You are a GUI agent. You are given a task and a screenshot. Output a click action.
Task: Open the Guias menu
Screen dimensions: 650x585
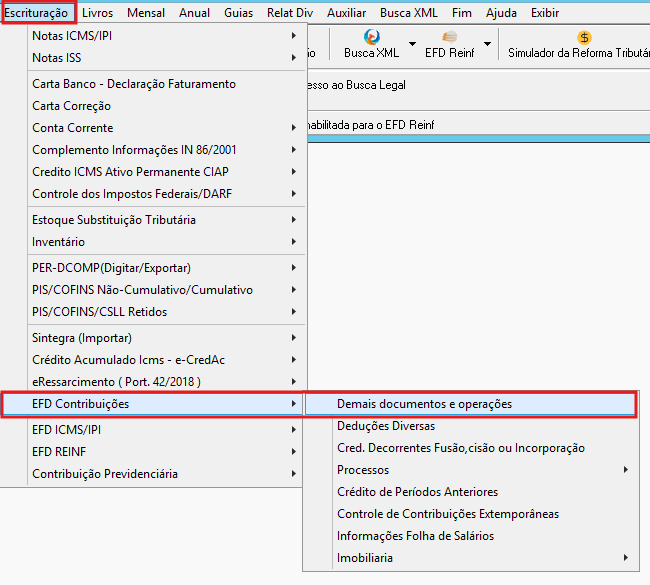[x=238, y=13]
